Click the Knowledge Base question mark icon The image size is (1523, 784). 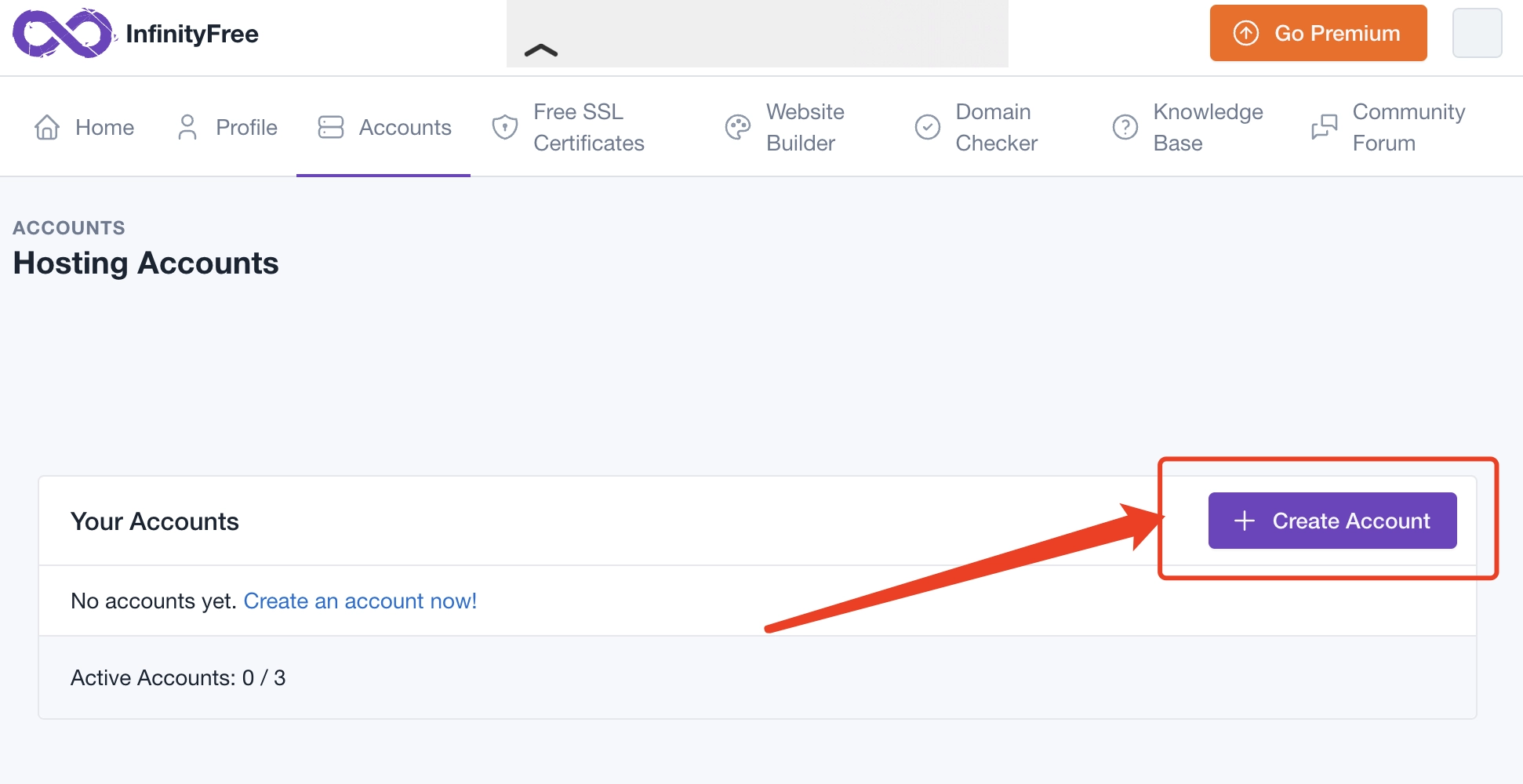[1125, 127]
